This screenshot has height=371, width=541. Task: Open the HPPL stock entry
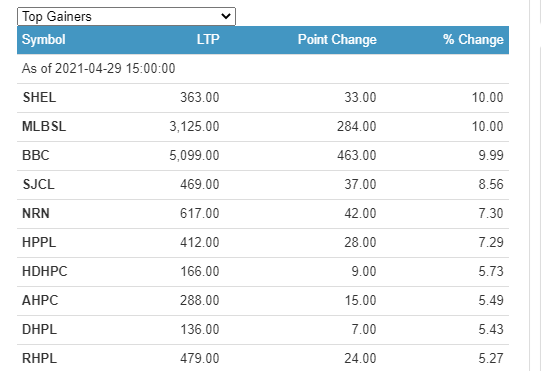tap(39, 242)
